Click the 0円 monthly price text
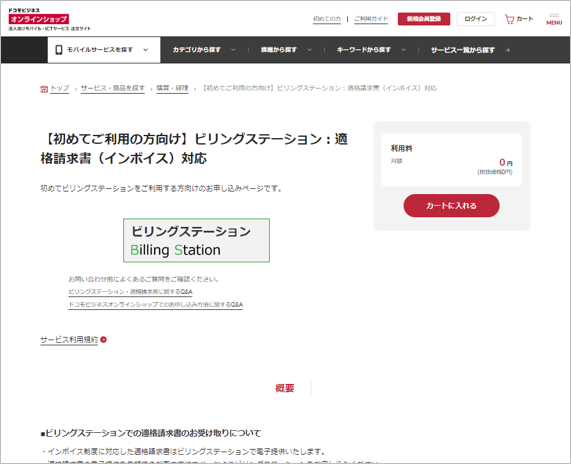Viewport: 571px width, 464px height. tap(505, 162)
